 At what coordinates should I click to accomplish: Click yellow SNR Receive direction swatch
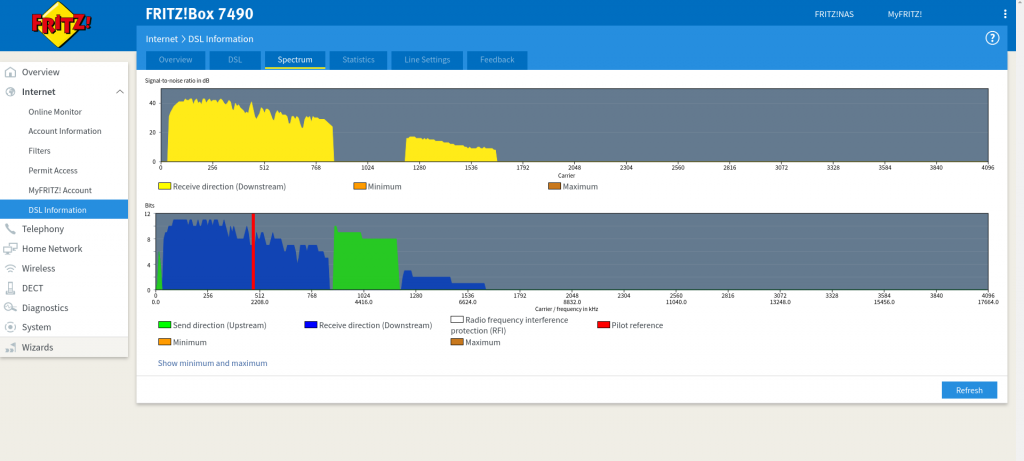pos(165,186)
